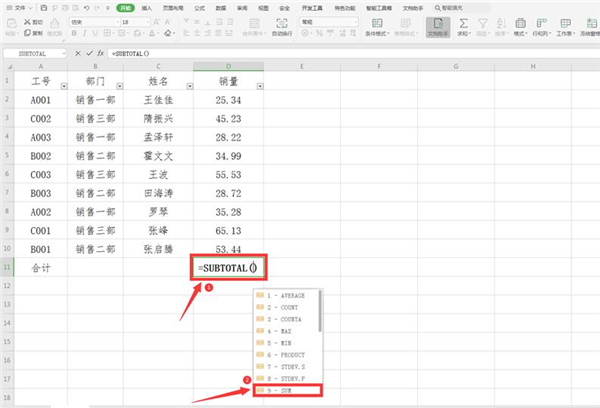Toggle Bold formatting
This screenshot has height=408, width=600.
click(x=74, y=33)
